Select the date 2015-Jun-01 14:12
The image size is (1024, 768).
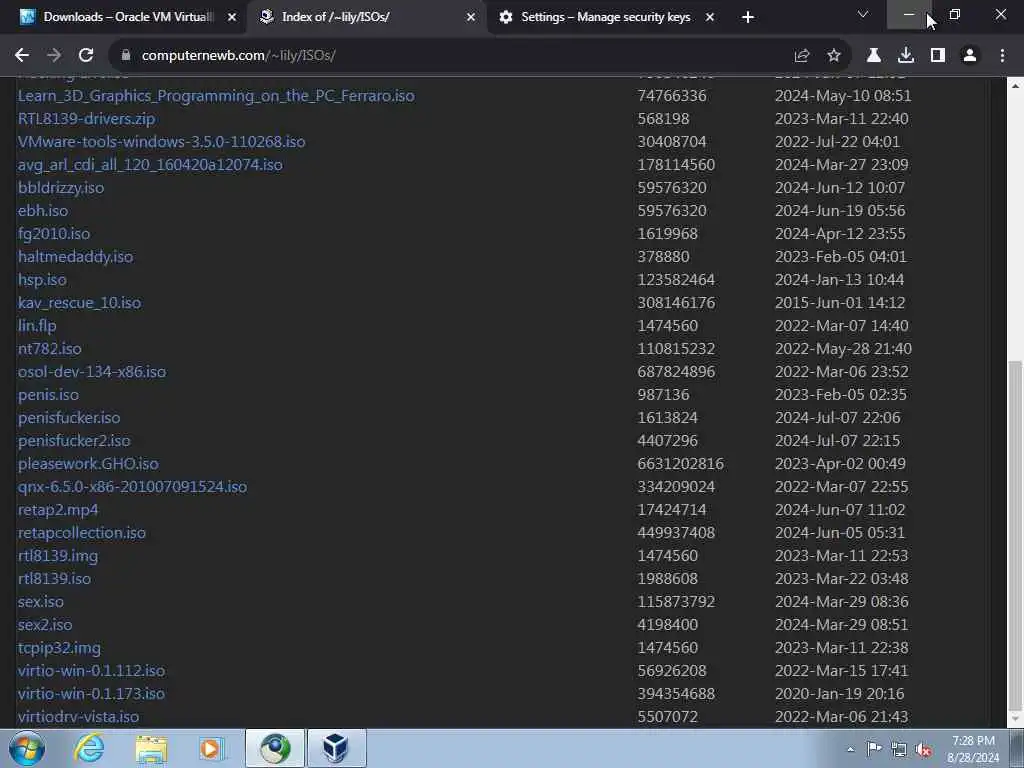pos(840,303)
